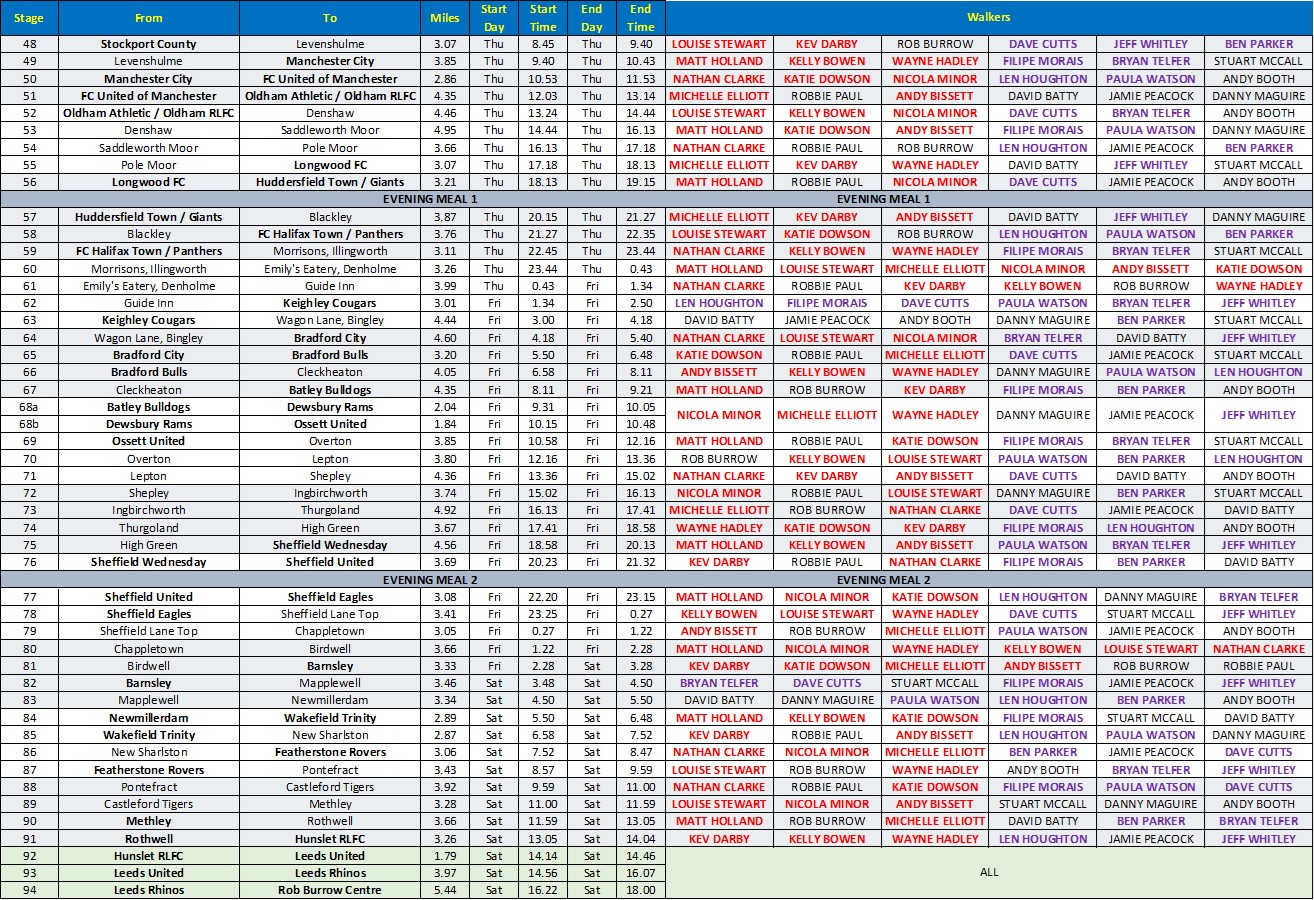1314x900 pixels.
Task: Click the Stockport County cell
Action: tap(148, 44)
